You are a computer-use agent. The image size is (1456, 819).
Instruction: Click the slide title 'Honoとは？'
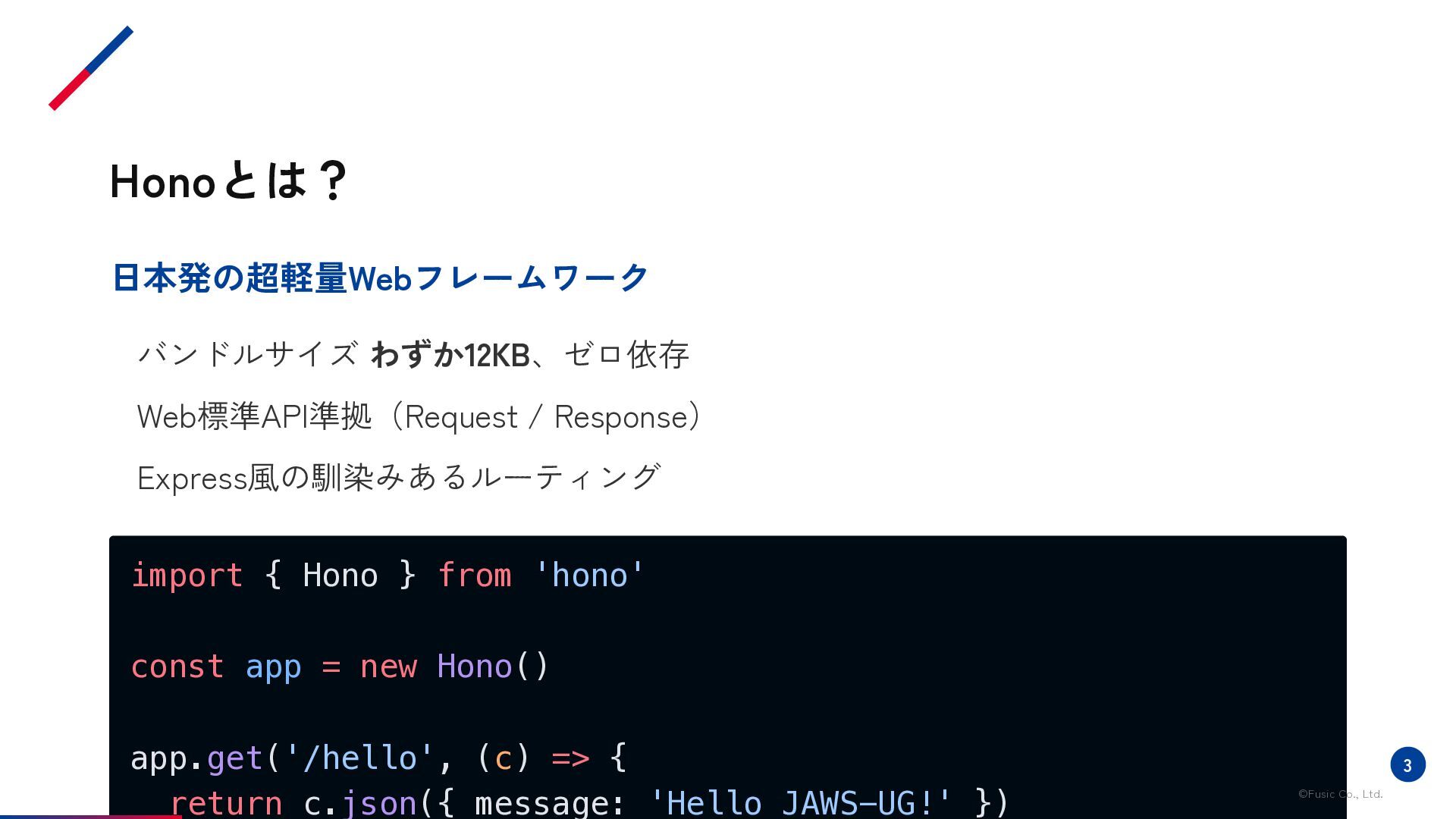[228, 180]
